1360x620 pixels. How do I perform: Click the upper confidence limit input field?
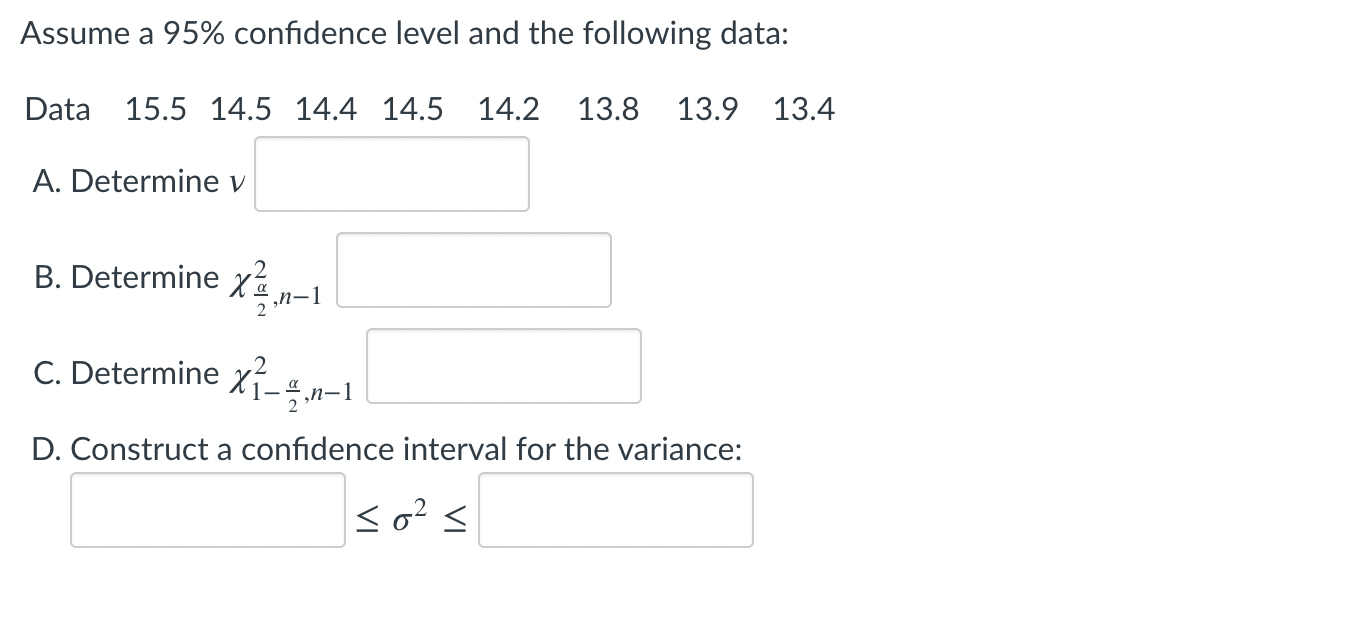pyautogui.click(x=615, y=510)
